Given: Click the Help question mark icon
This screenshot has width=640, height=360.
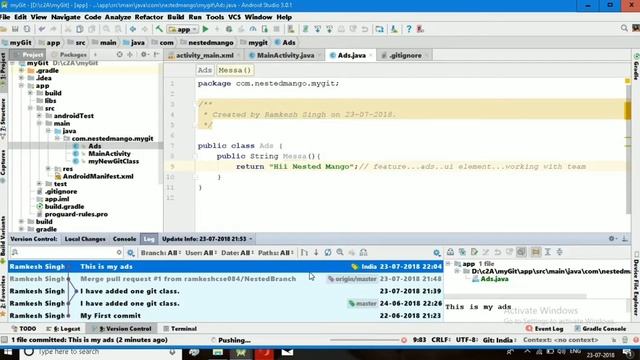Looking at the screenshot, I should [x=409, y=29].
